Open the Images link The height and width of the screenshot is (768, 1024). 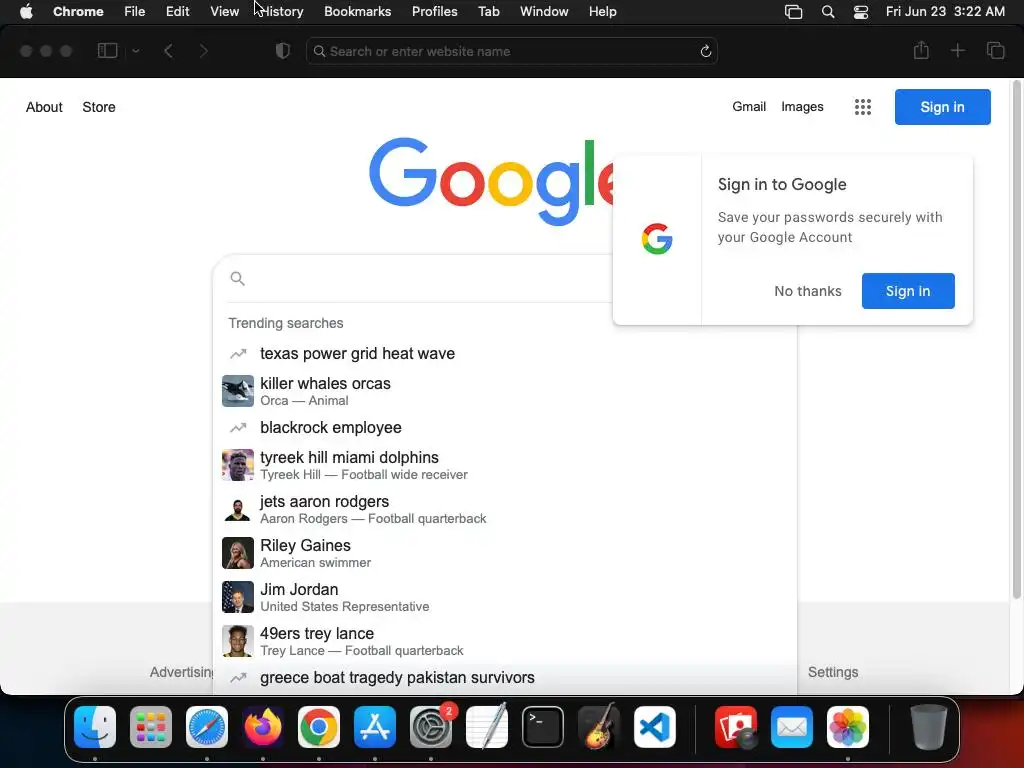(x=802, y=106)
